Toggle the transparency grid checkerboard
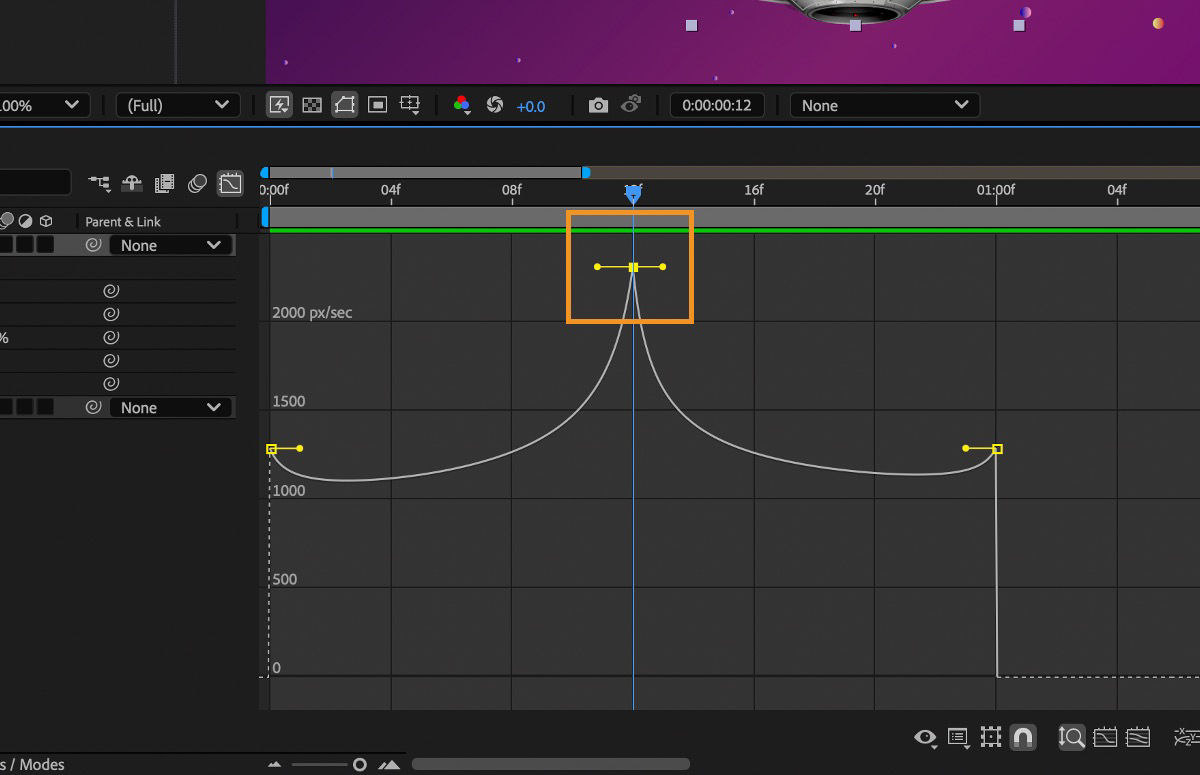 pyautogui.click(x=312, y=104)
